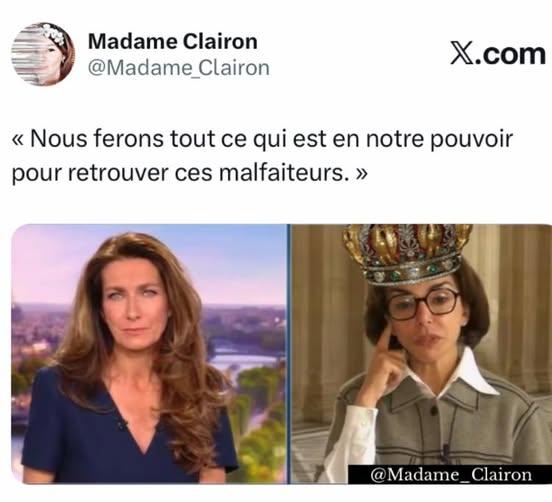Click the golden crown overlay on right photo
This screenshot has width=552, height=502.
point(408,253)
